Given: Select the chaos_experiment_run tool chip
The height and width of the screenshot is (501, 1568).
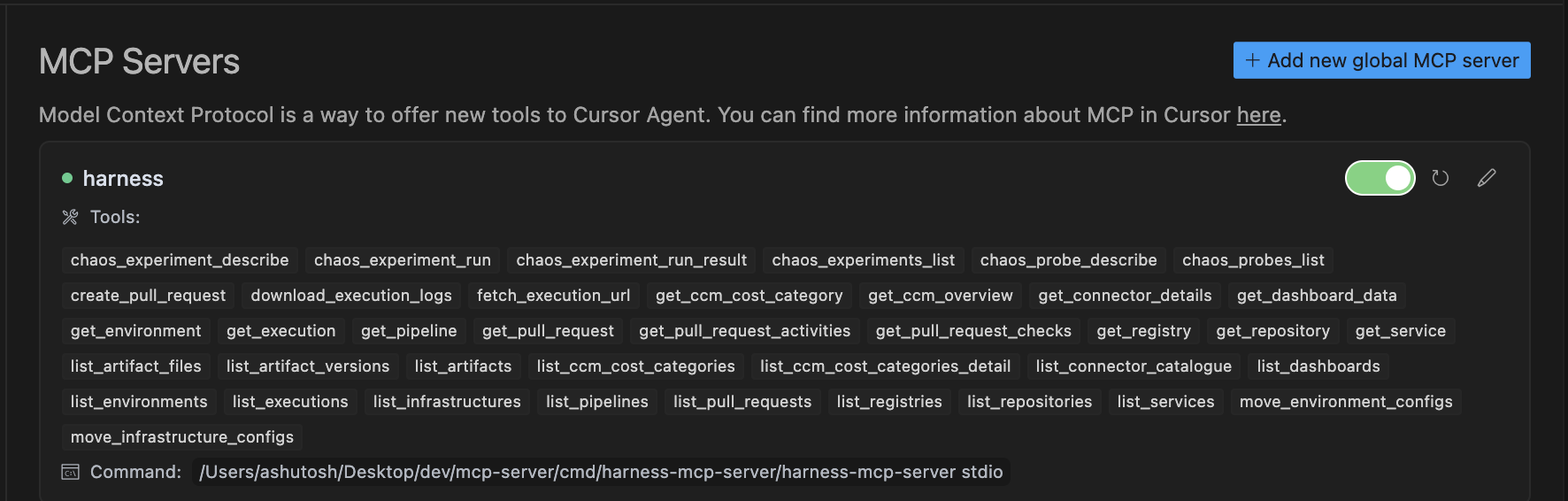Looking at the screenshot, I should click(x=403, y=260).
